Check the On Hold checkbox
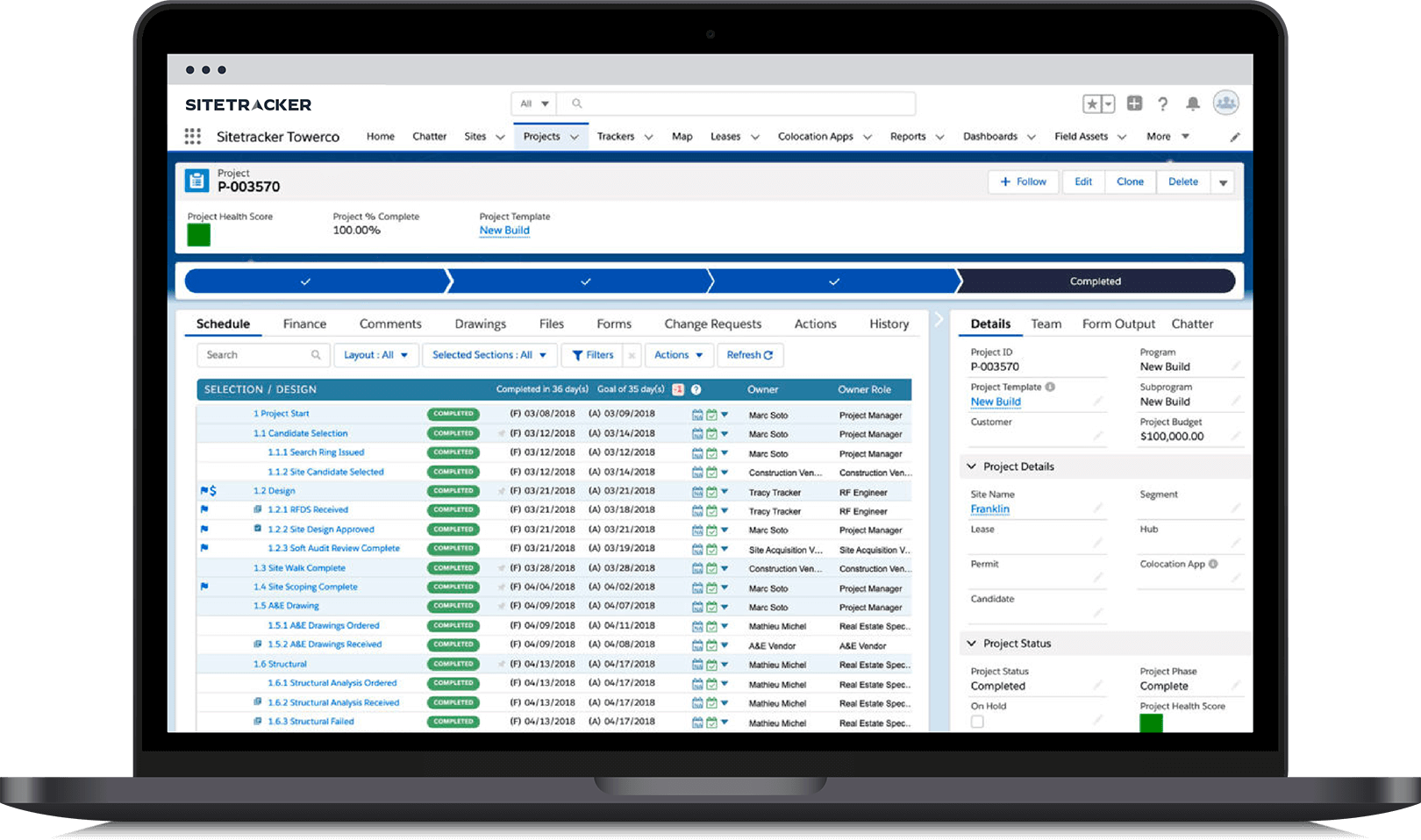Image resolution: width=1421 pixels, height=840 pixels. tap(976, 721)
